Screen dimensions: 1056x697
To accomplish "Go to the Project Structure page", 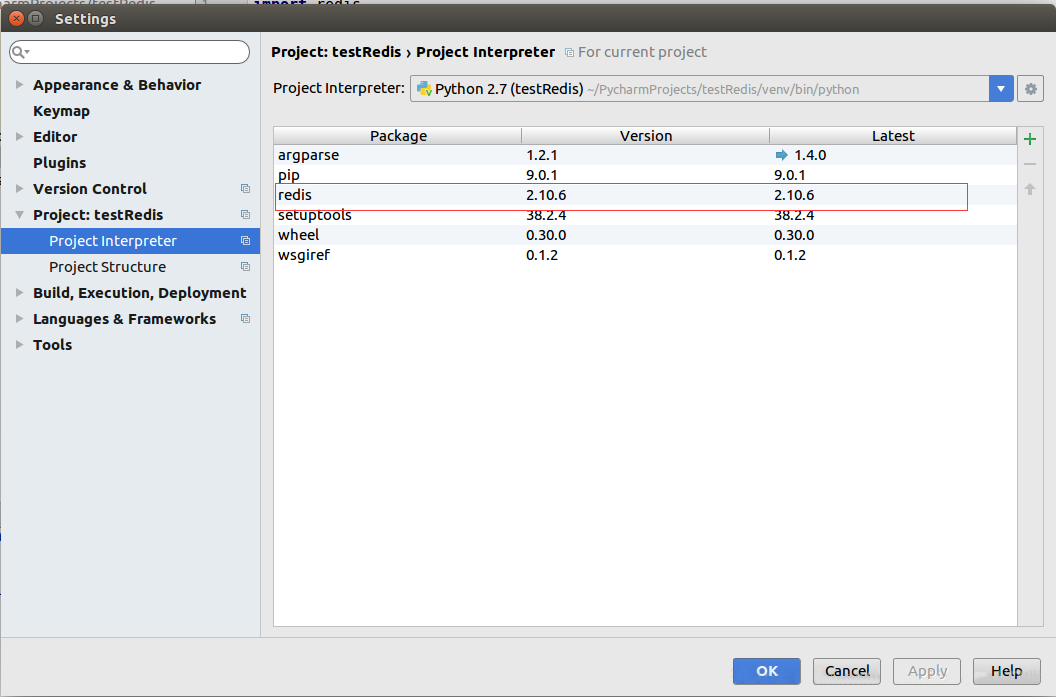I will click(107, 267).
